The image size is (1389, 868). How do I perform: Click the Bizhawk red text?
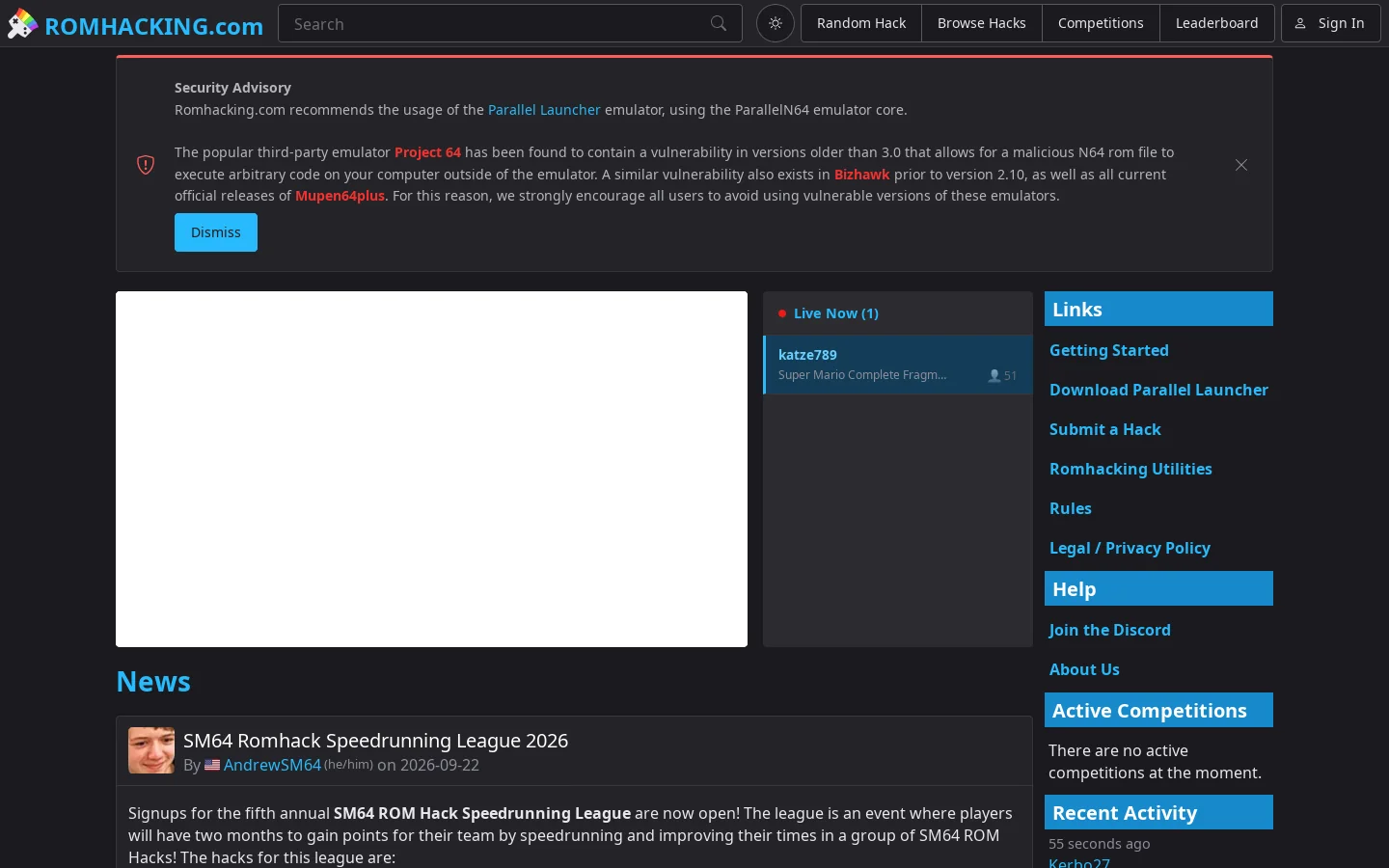click(861, 175)
